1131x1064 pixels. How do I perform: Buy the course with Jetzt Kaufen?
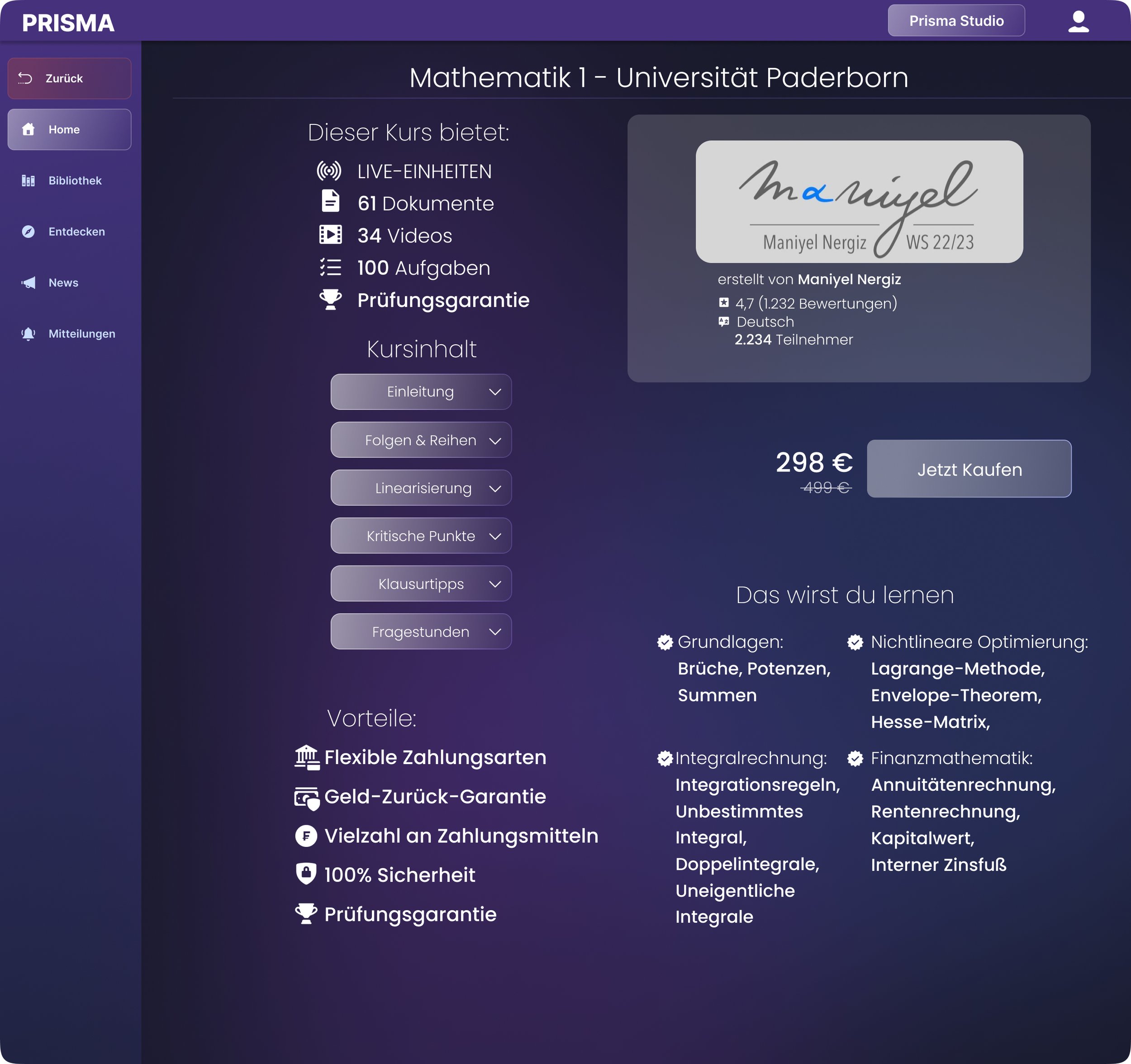[969, 469]
